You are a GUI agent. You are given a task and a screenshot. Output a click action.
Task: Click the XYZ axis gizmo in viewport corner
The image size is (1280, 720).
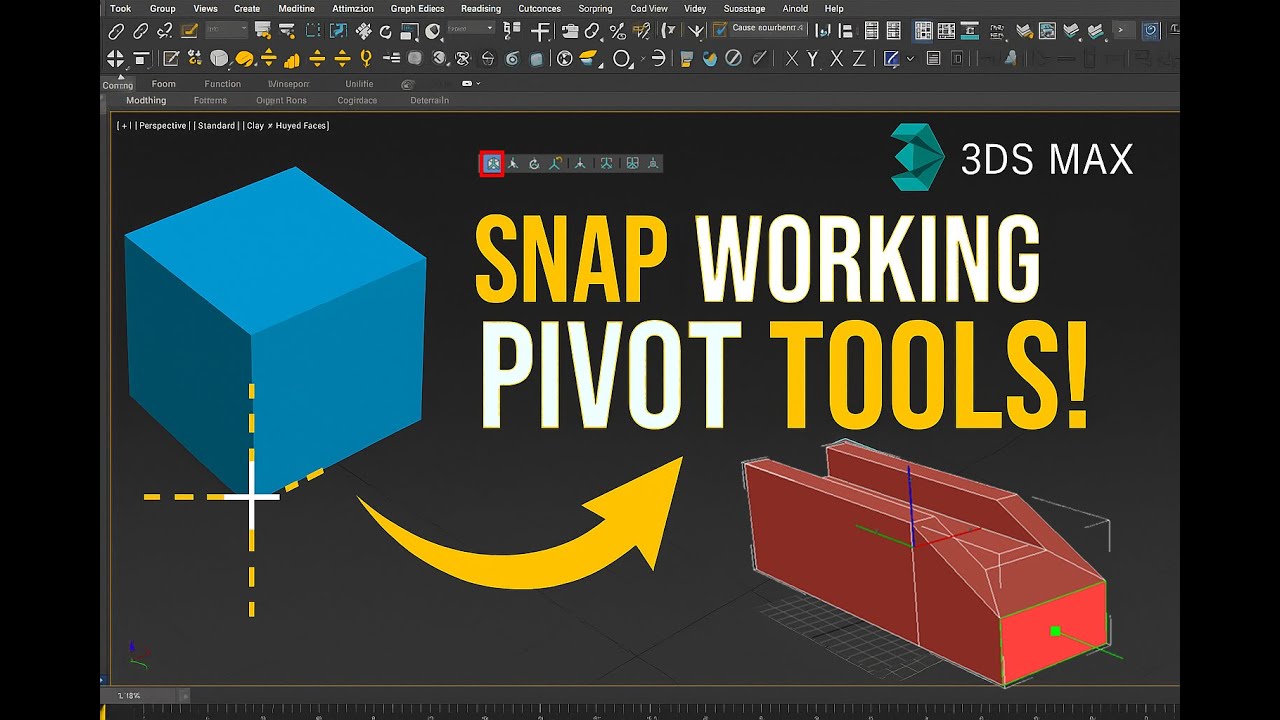tap(138, 655)
